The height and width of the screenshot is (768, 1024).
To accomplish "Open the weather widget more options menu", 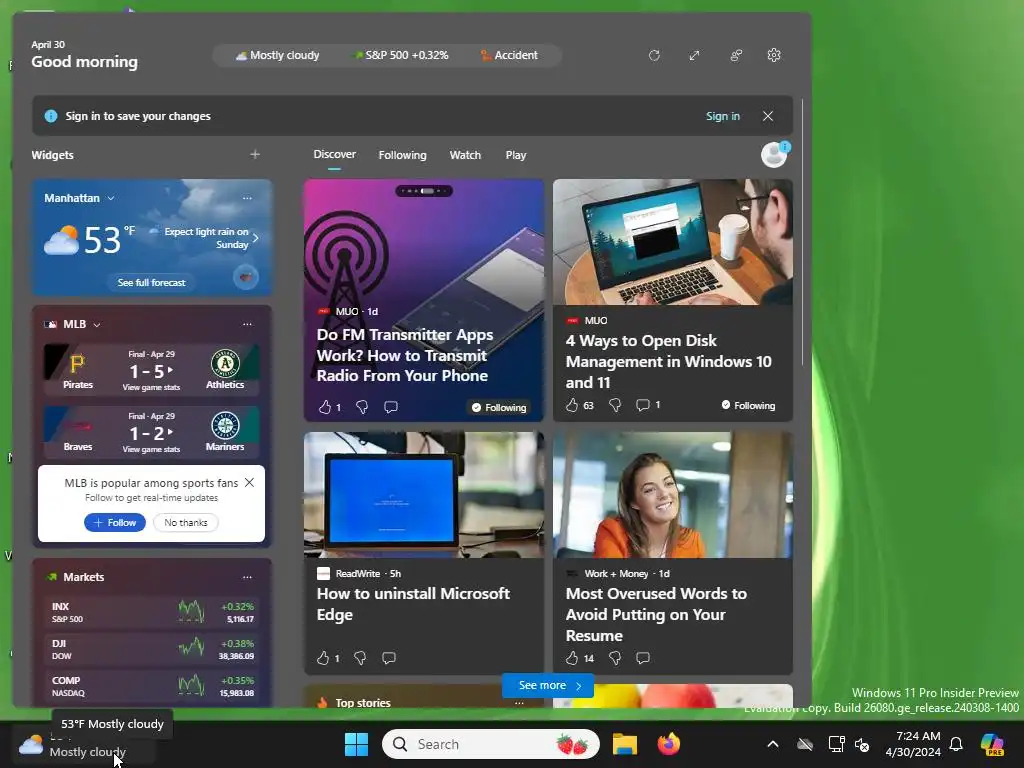I will (247, 198).
